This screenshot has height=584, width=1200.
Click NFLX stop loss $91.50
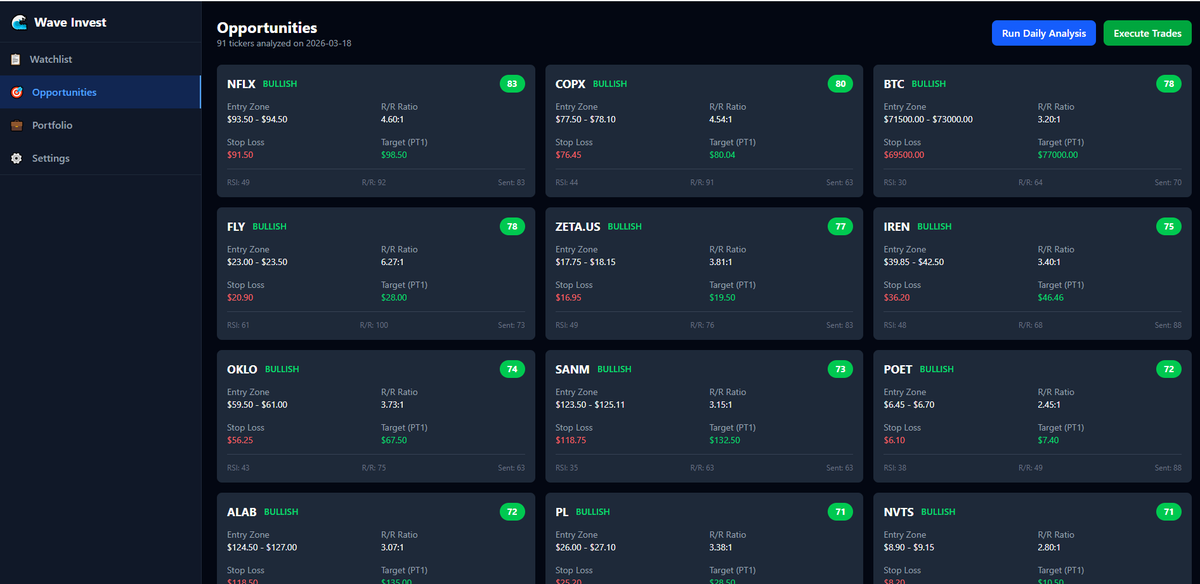pos(240,155)
